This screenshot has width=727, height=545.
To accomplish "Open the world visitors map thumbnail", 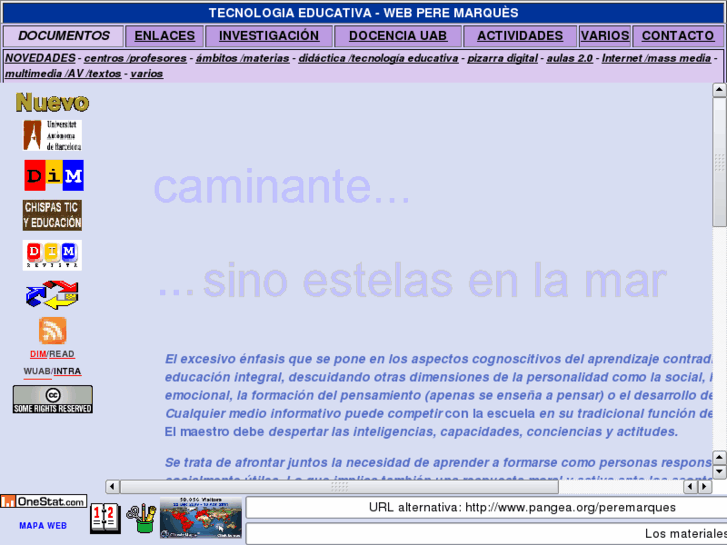I will point(201,518).
